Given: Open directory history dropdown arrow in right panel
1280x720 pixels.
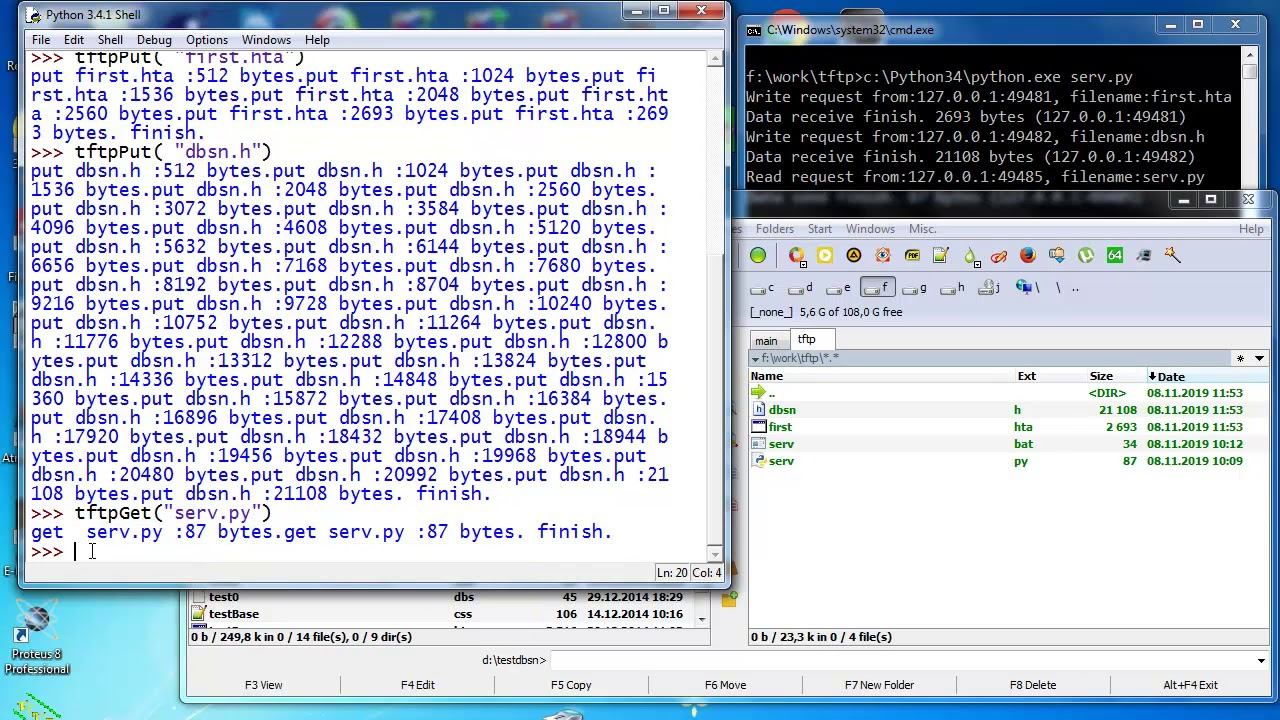Looking at the screenshot, I should pyautogui.click(x=1259, y=358).
